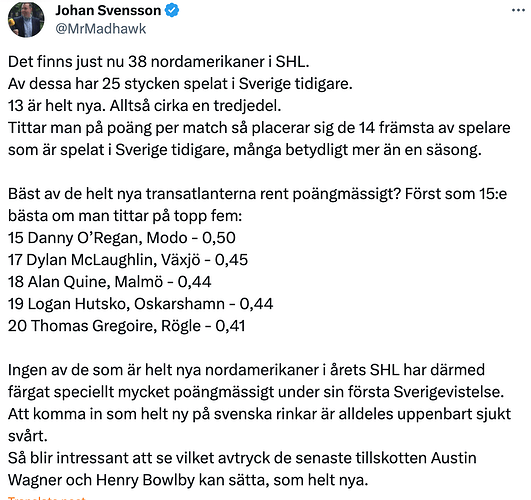This screenshot has height=500, width=531.
Task: Open the three-dot more options menu
Action: coord(518,11)
